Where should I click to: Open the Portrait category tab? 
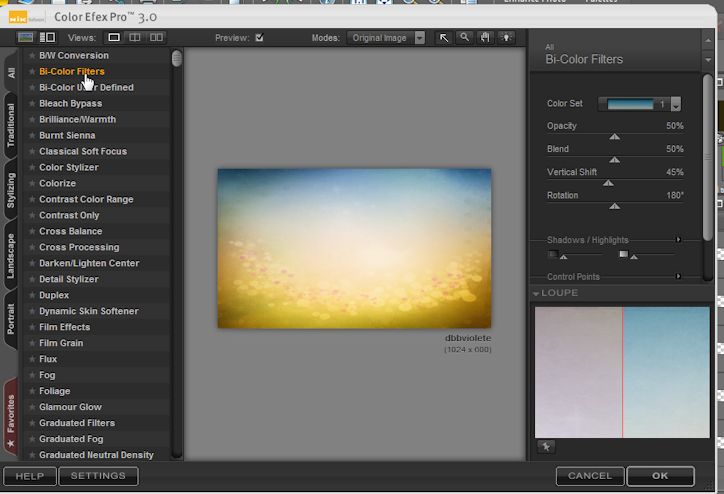click(x=11, y=319)
